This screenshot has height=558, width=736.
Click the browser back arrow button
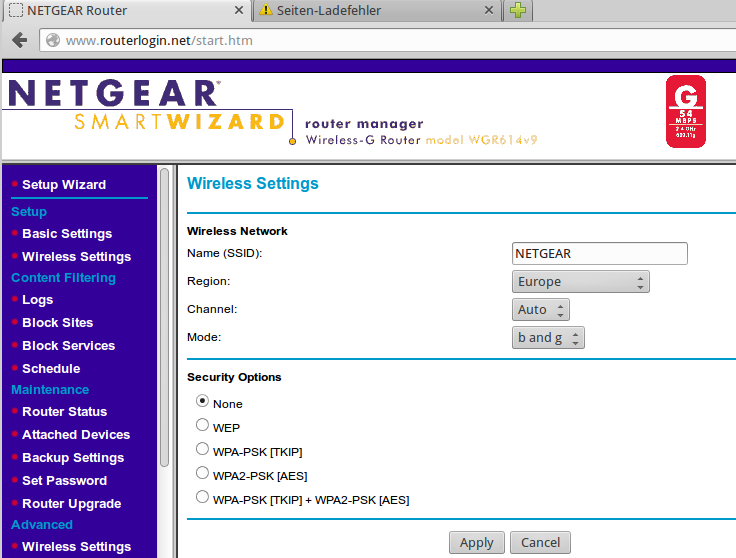(x=20, y=40)
